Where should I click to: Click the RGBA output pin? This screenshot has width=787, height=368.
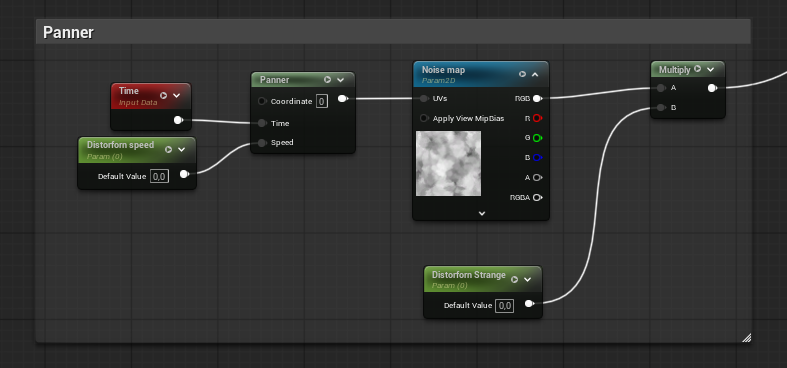pos(537,197)
